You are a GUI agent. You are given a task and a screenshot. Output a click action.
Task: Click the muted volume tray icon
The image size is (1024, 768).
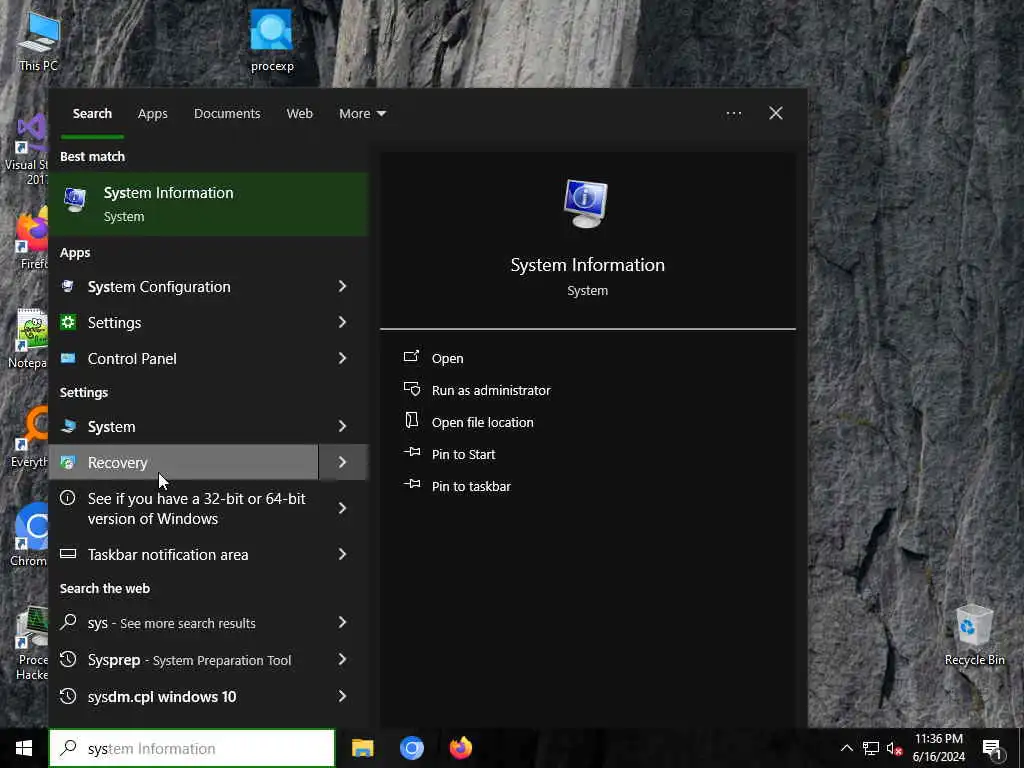(895, 748)
